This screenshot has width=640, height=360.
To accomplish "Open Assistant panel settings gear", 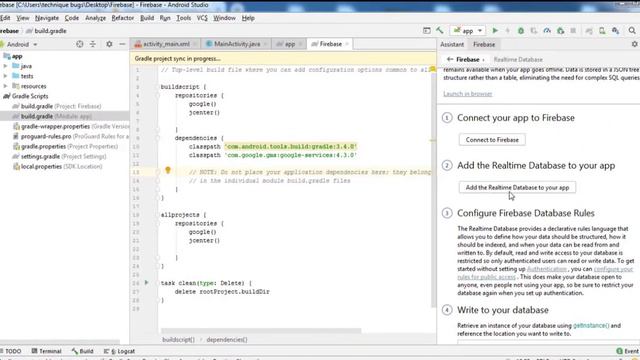I will tap(634, 44).
